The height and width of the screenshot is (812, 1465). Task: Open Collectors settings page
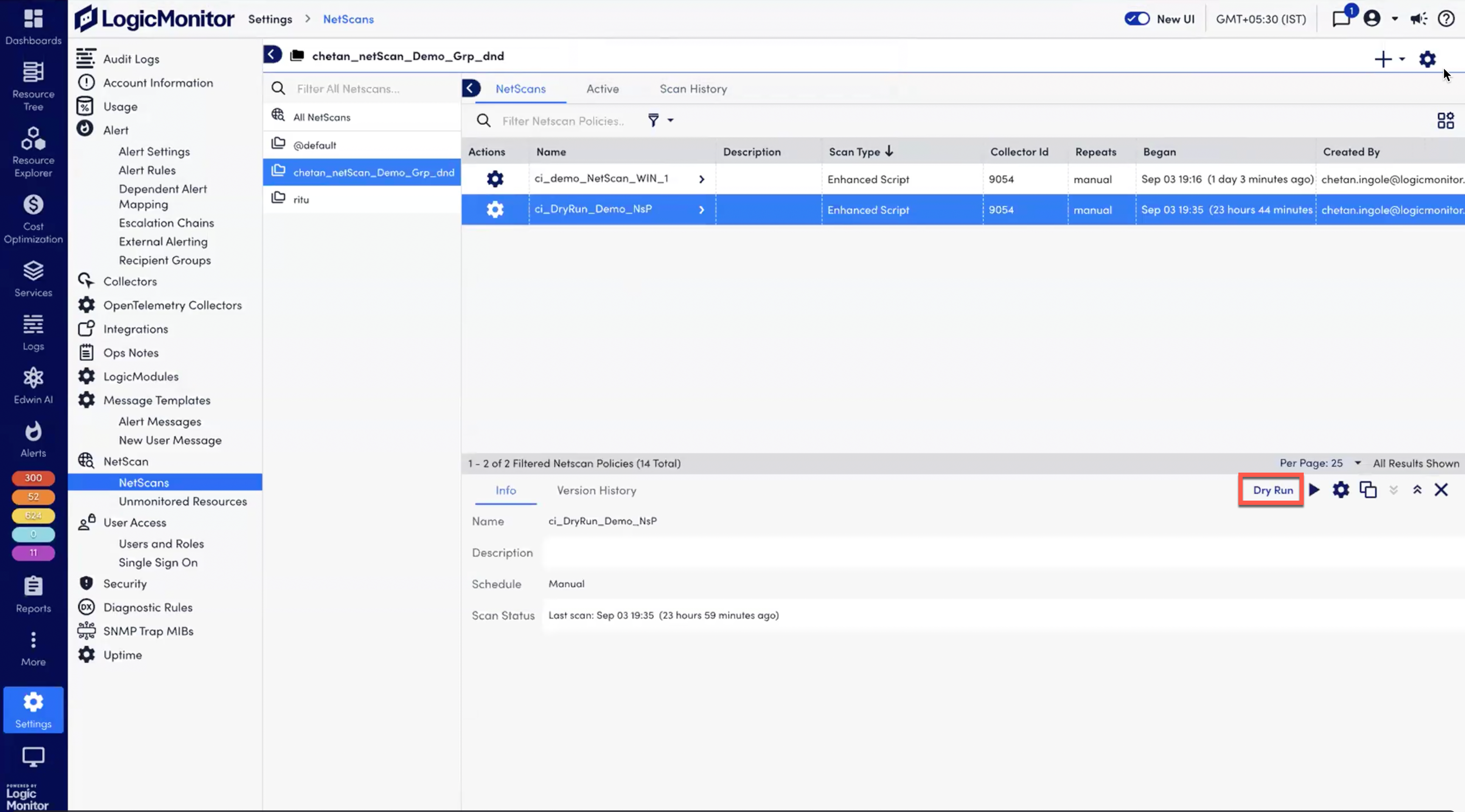(x=130, y=281)
